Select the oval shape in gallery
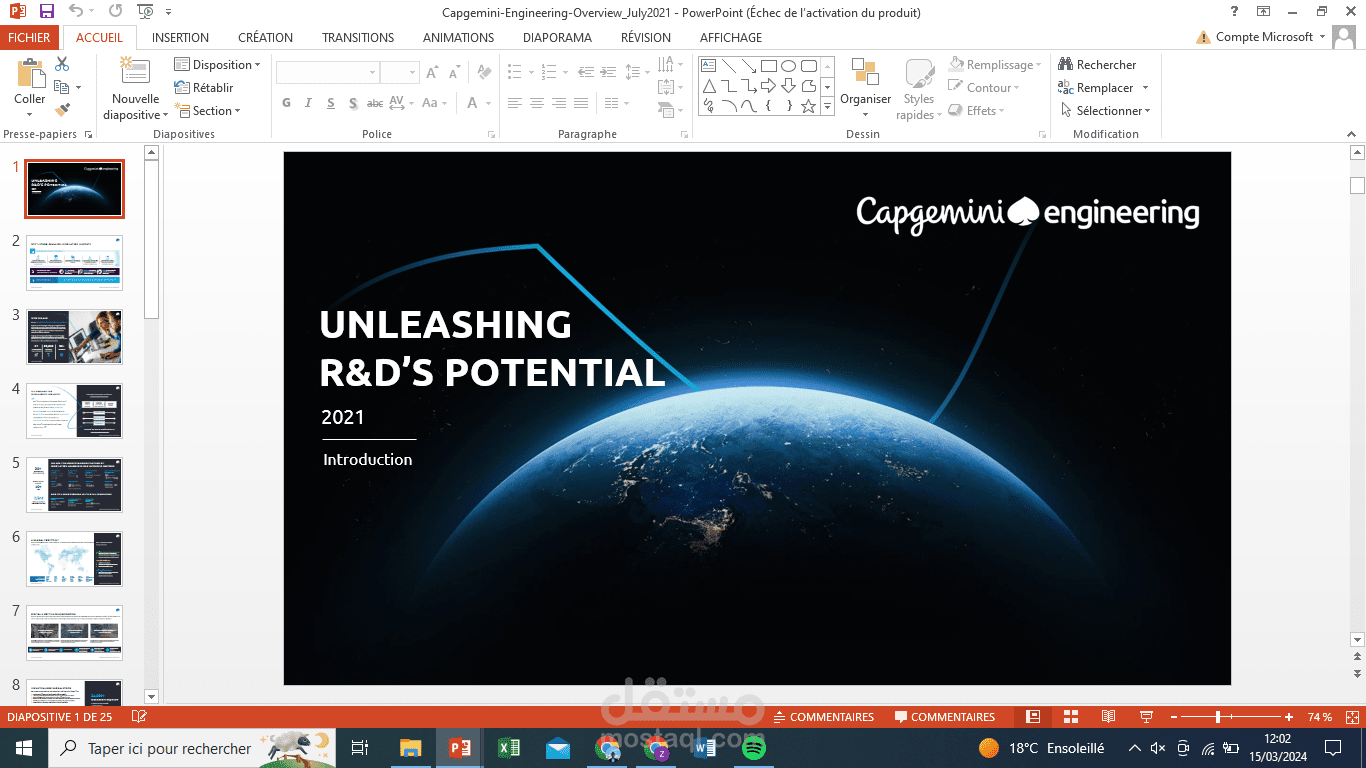 point(788,66)
